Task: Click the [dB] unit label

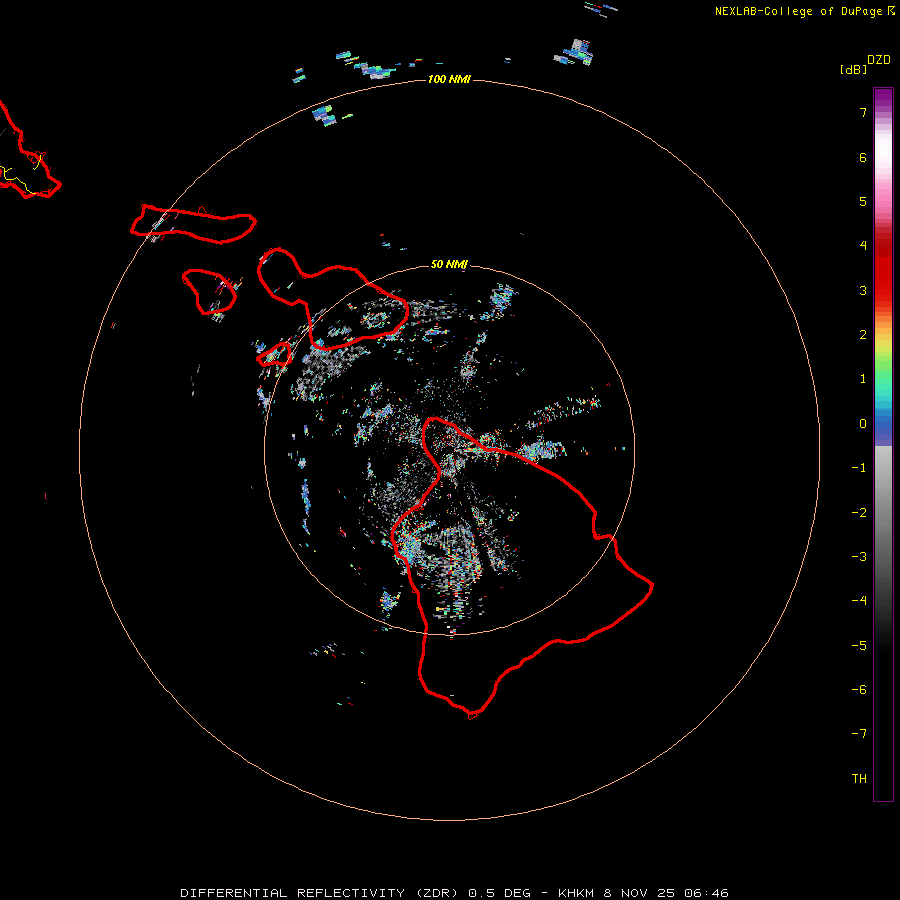Action: point(853,69)
